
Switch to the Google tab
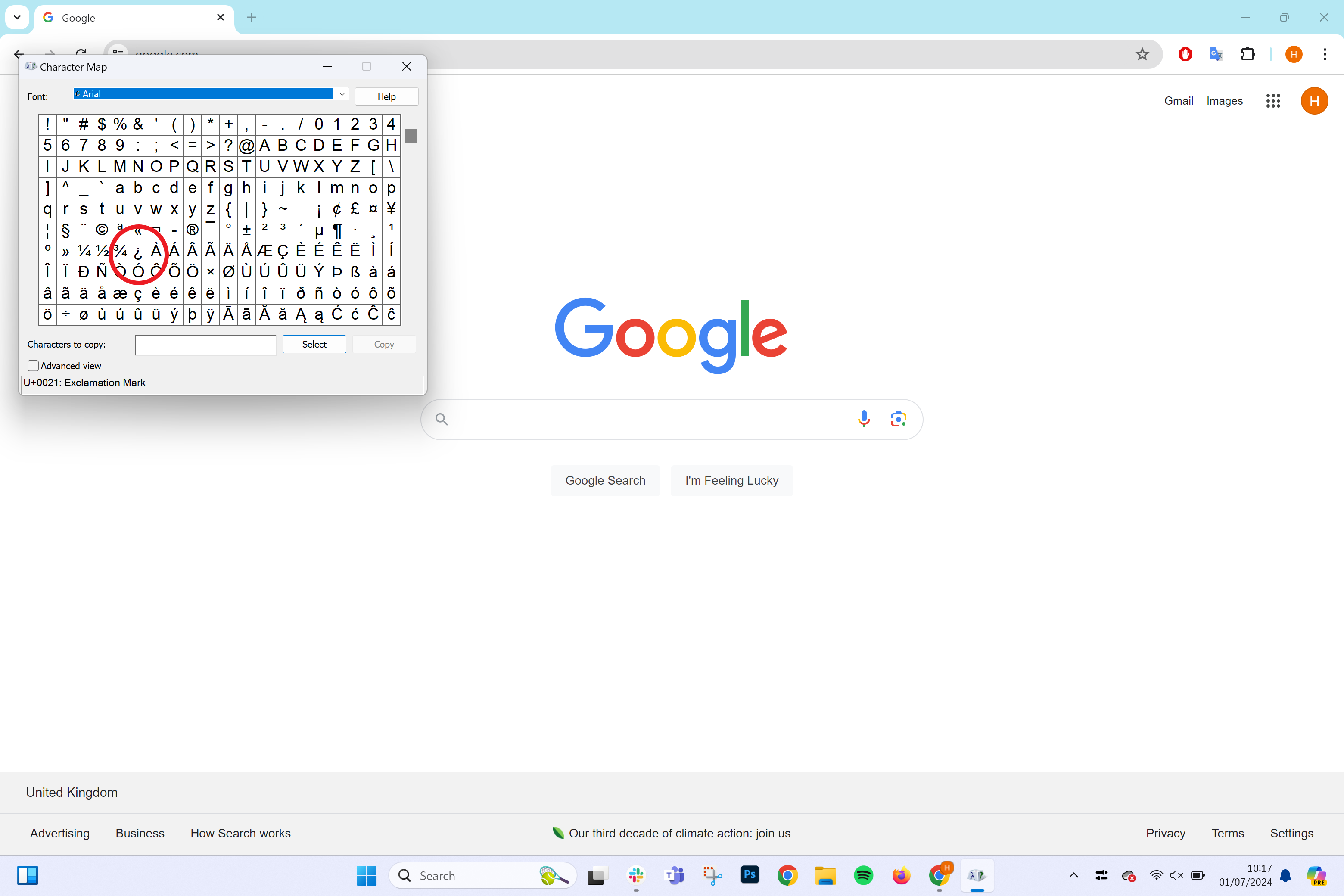coord(134,18)
